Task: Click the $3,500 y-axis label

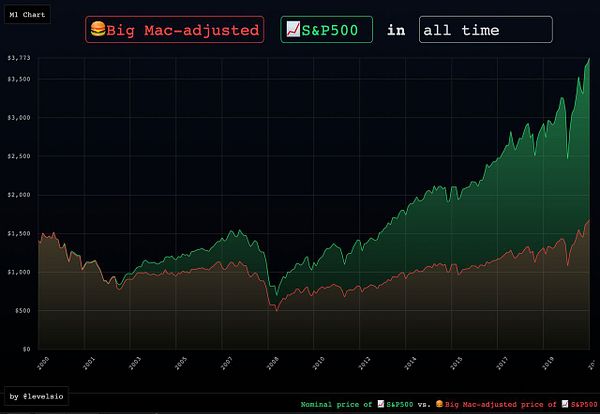Action: pyautogui.click(x=19, y=79)
